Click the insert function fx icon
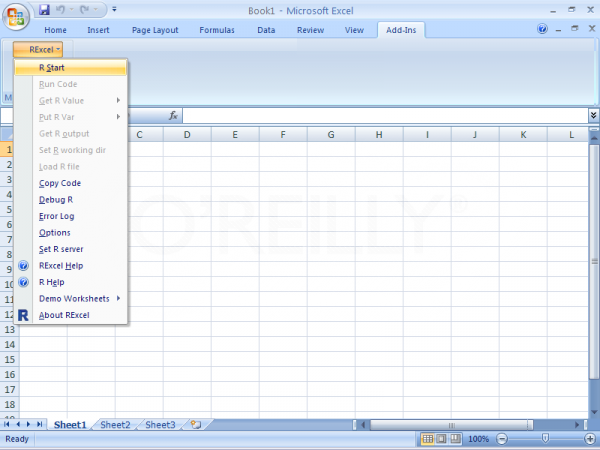The height and width of the screenshot is (450, 600). pyautogui.click(x=173, y=116)
